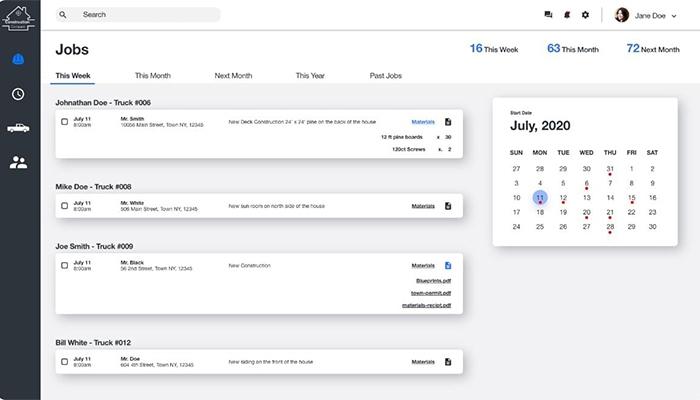Click the New Deck Construction job description
The width and height of the screenshot is (700, 400).
click(302, 122)
